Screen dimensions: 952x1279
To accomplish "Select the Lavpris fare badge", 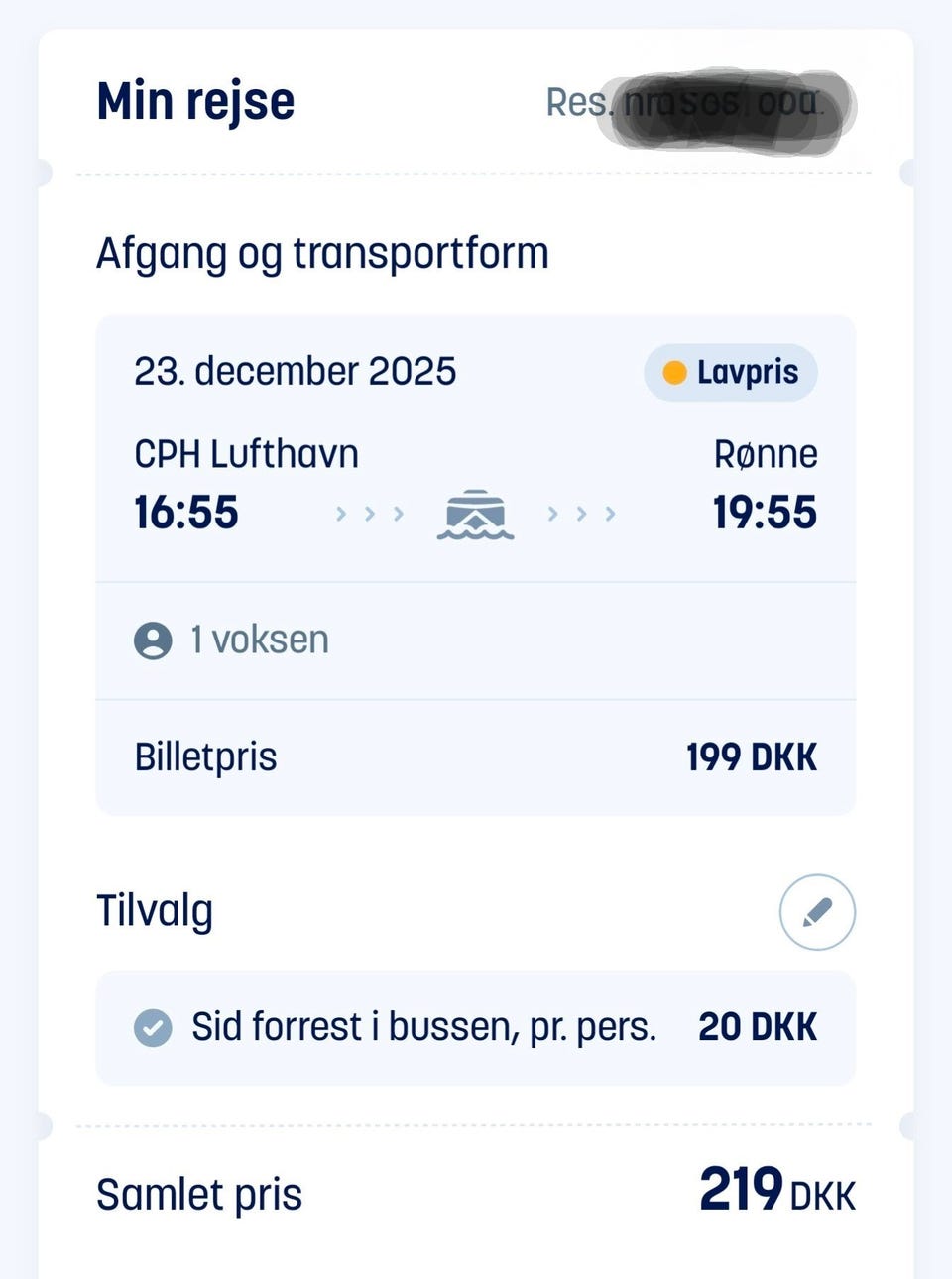I will [731, 373].
